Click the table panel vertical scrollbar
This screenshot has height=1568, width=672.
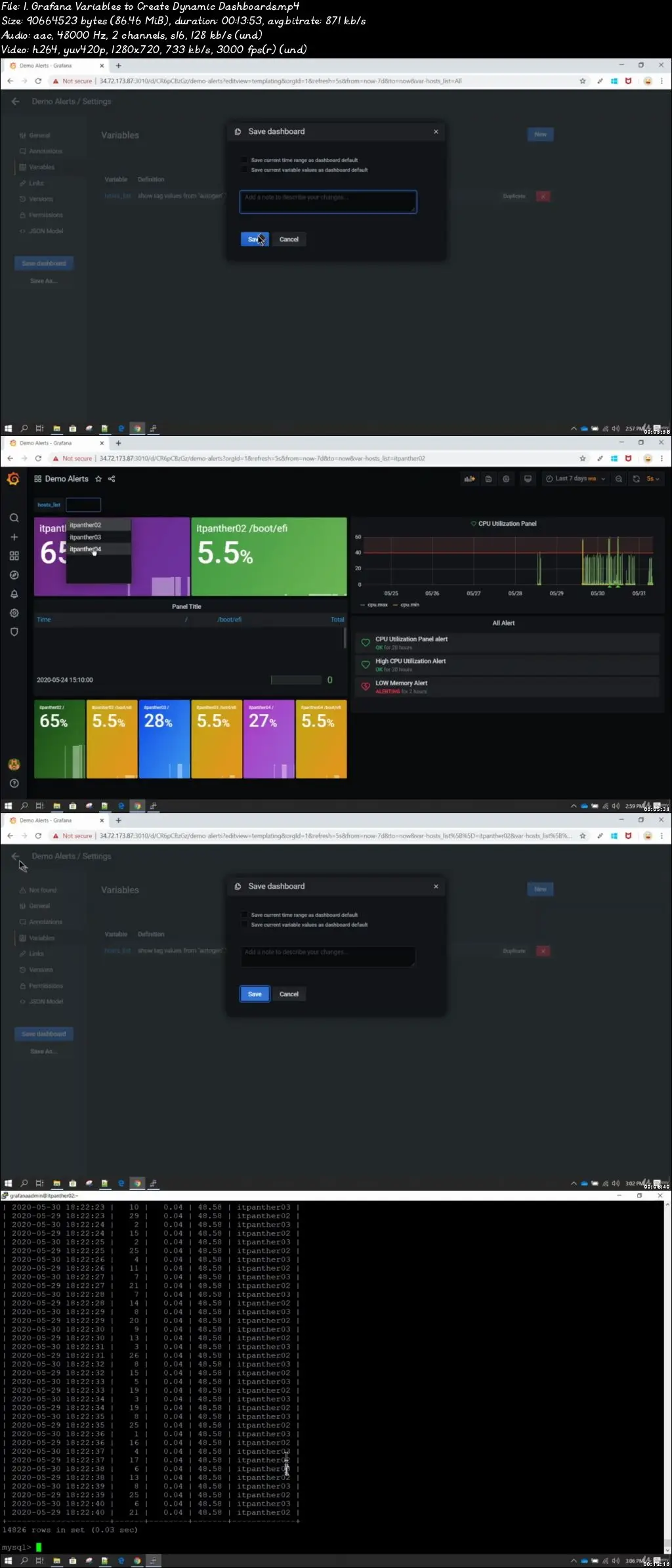coord(345,638)
